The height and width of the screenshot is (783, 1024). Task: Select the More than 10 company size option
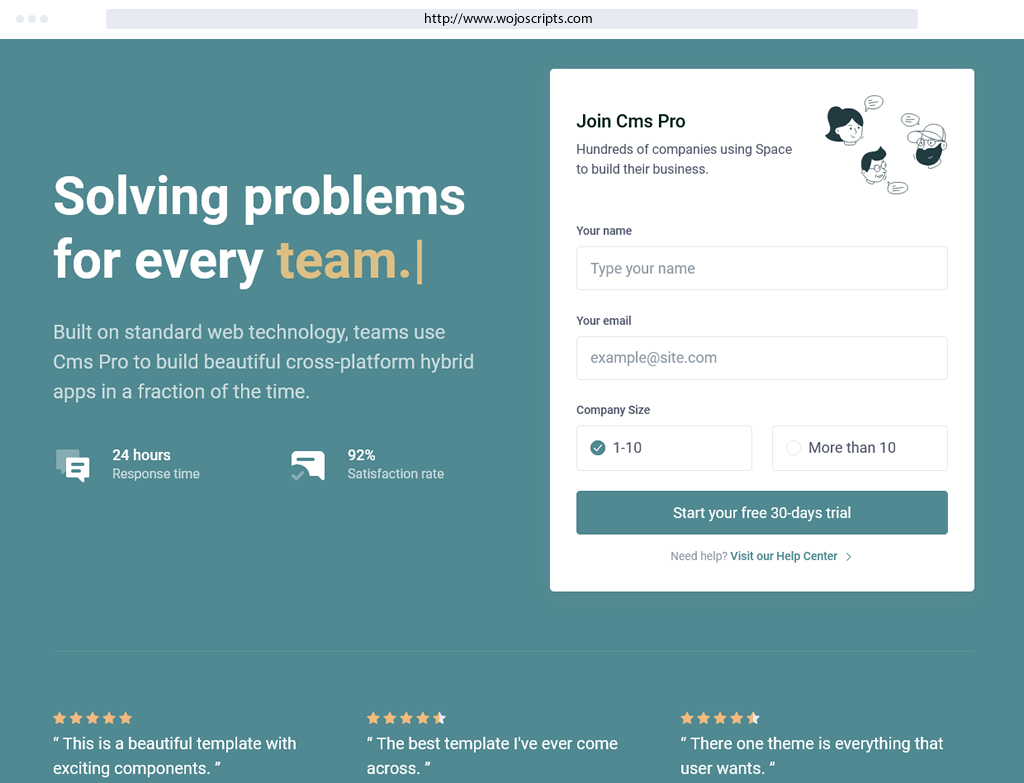point(859,448)
